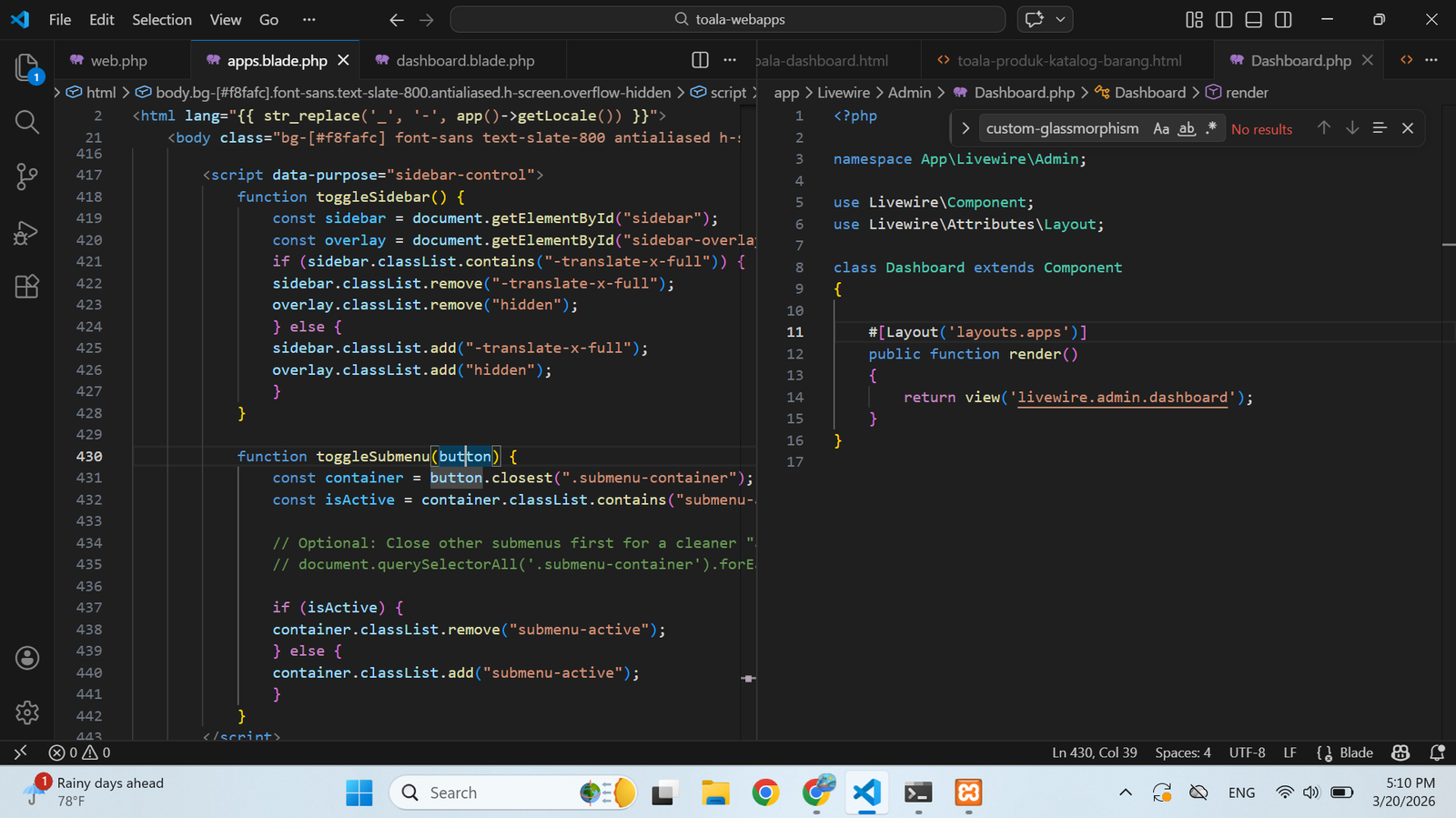Switch to the web.php tab
The image size is (1456, 818).
(118, 61)
